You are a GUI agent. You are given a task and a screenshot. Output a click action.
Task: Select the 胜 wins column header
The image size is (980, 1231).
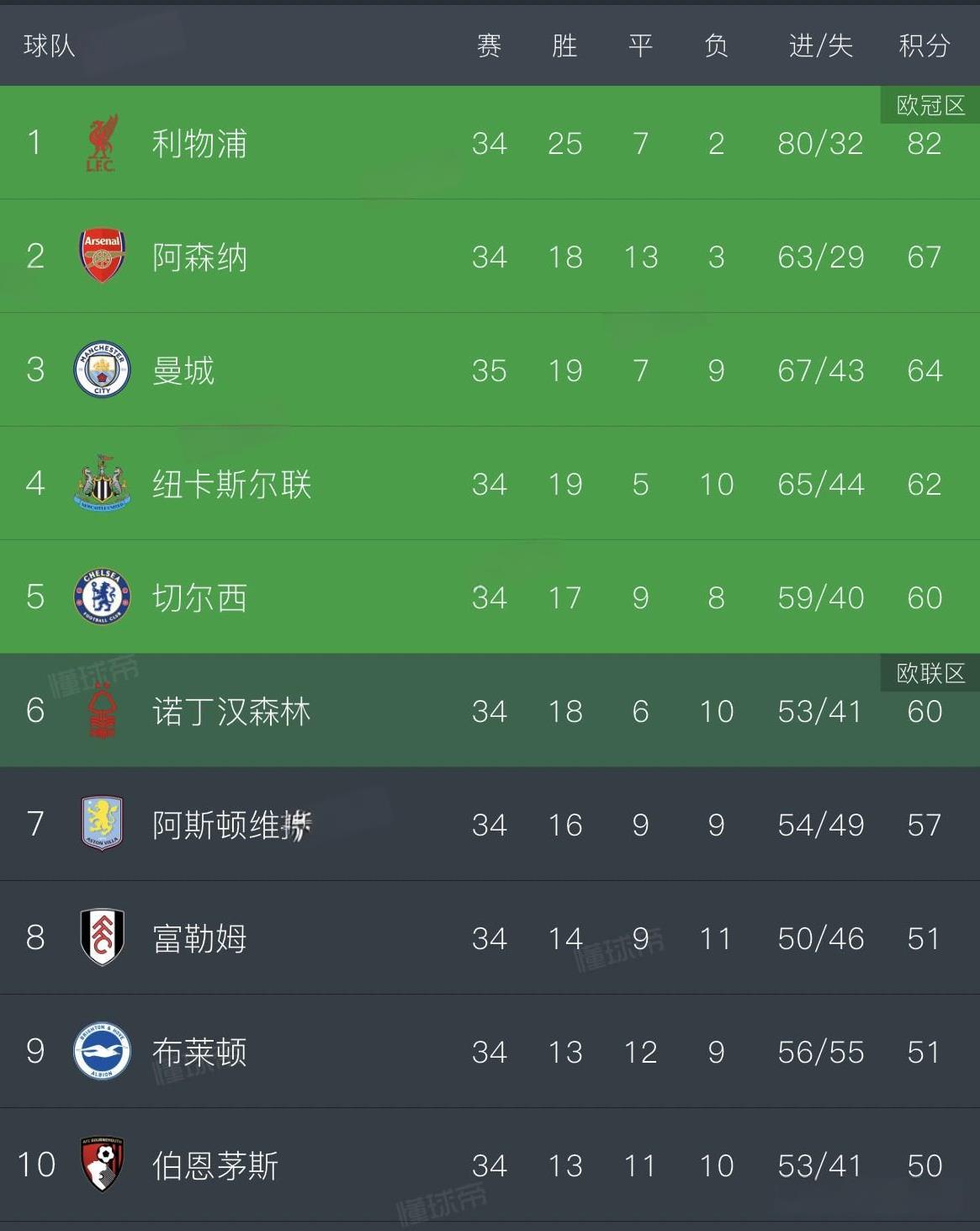point(564,45)
